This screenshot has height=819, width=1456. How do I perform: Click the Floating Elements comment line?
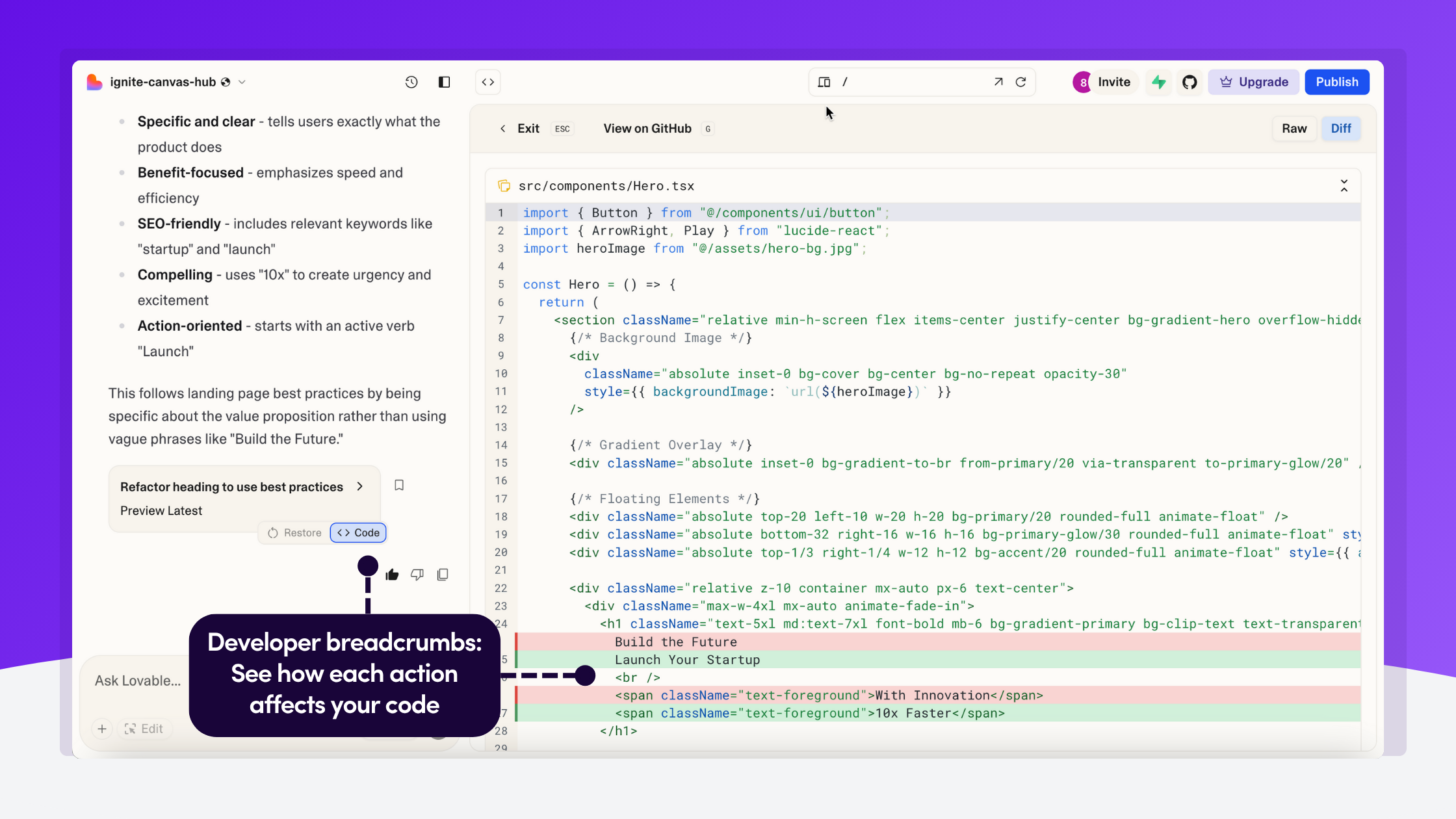click(x=664, y=499)
